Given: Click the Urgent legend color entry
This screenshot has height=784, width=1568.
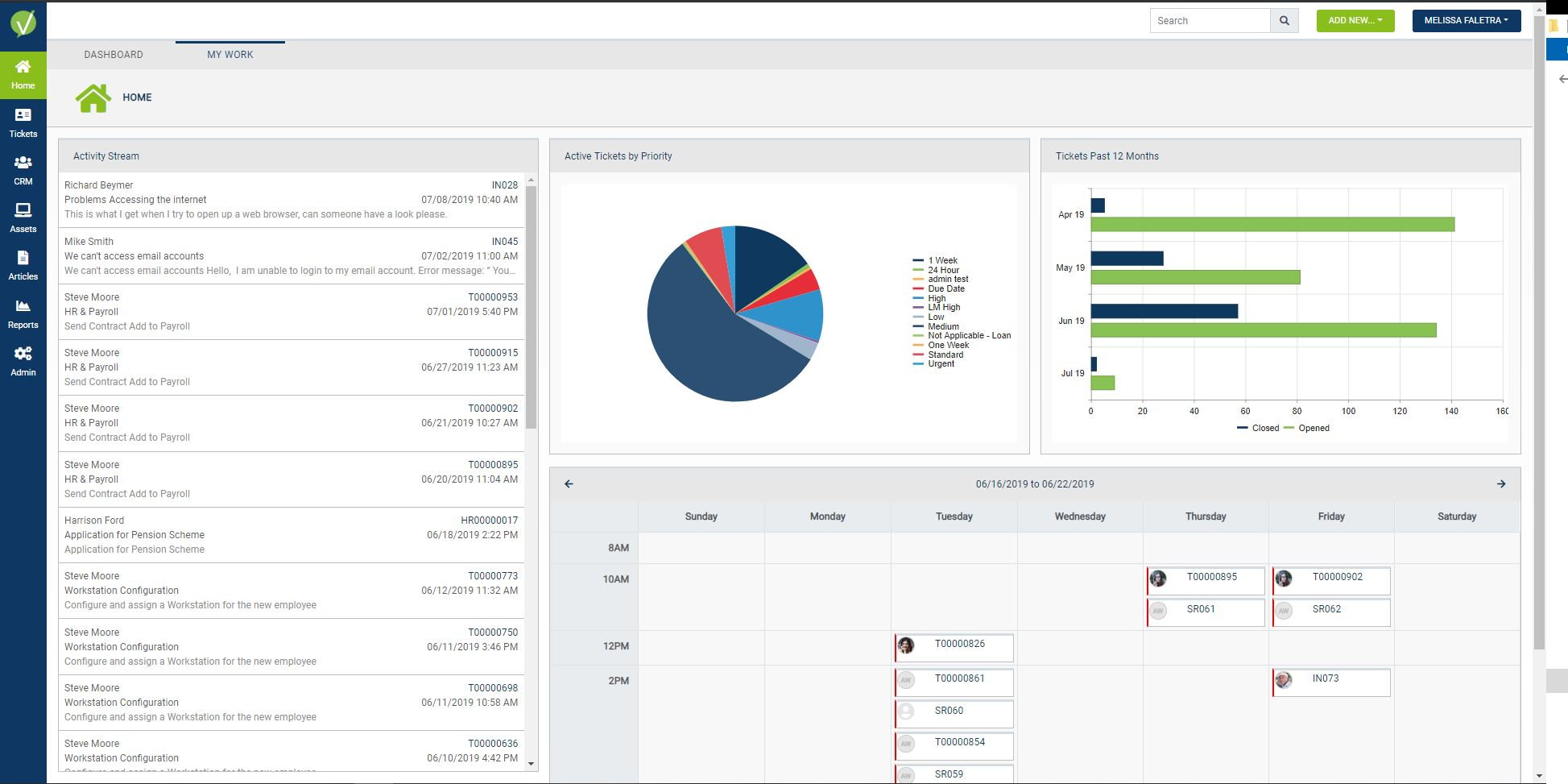Looking at the screenshot, I should [x=934, y=364].
